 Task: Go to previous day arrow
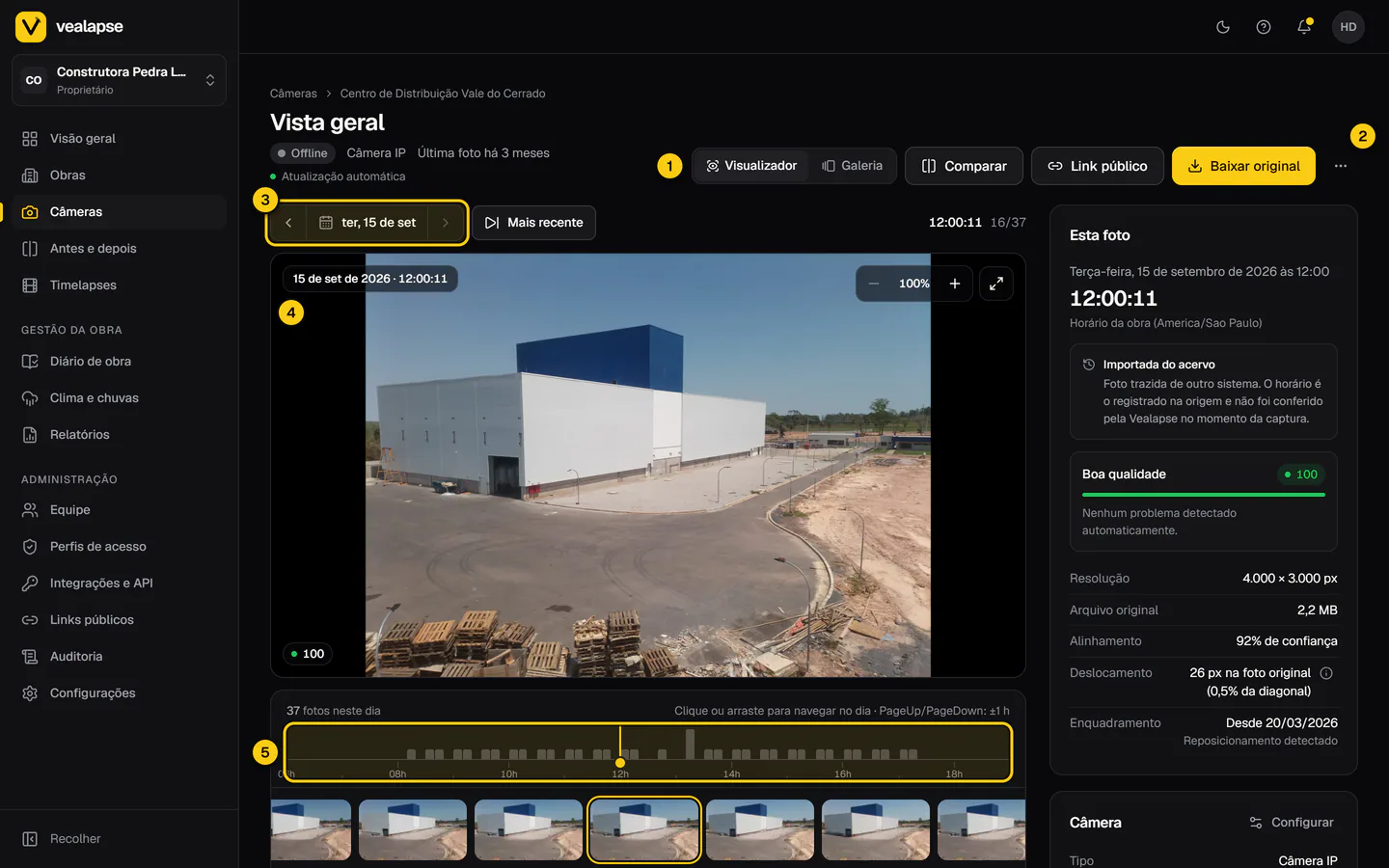(288, 223)
